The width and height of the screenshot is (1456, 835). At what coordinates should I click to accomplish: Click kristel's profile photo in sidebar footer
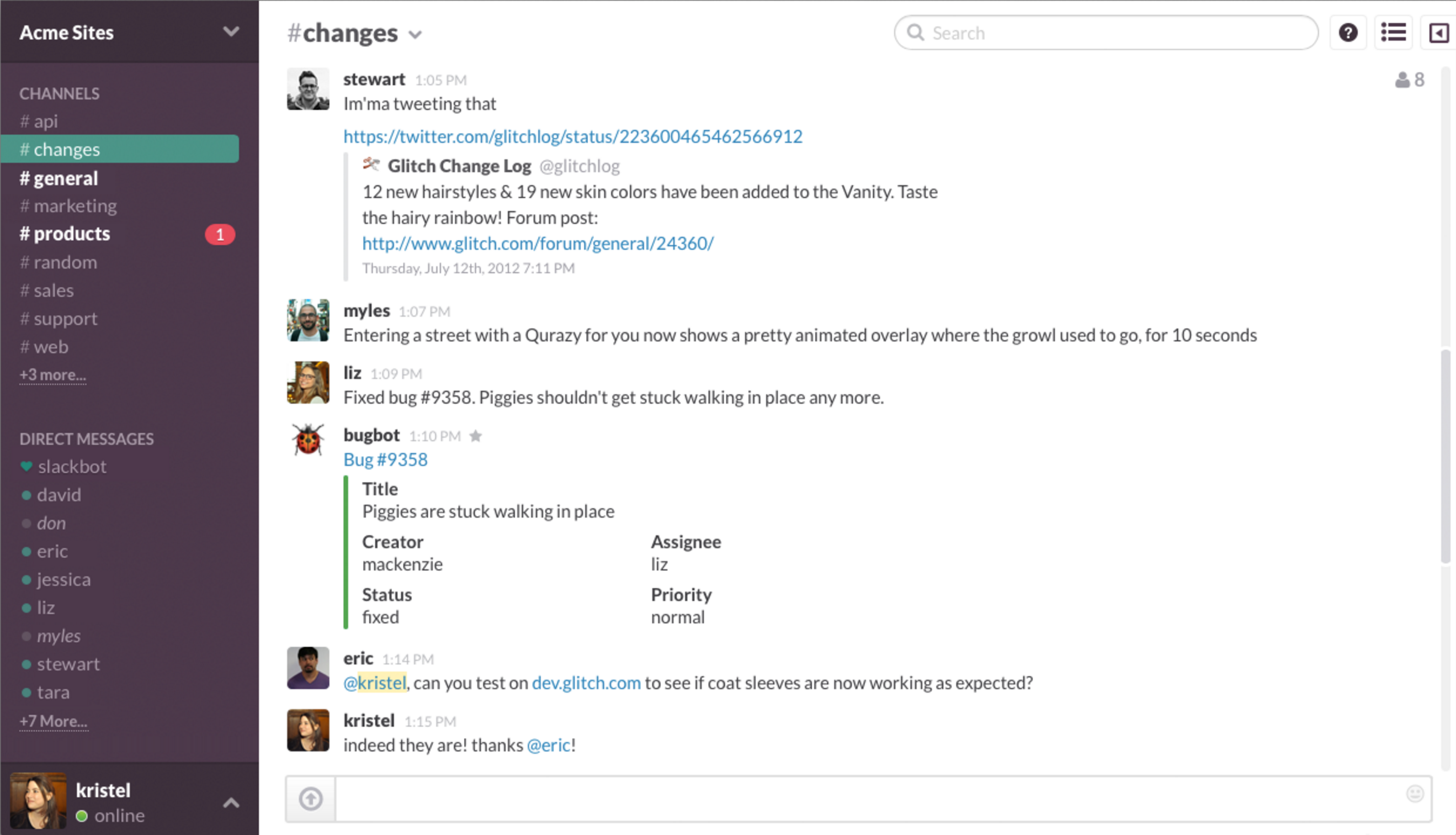pos(39,801)
